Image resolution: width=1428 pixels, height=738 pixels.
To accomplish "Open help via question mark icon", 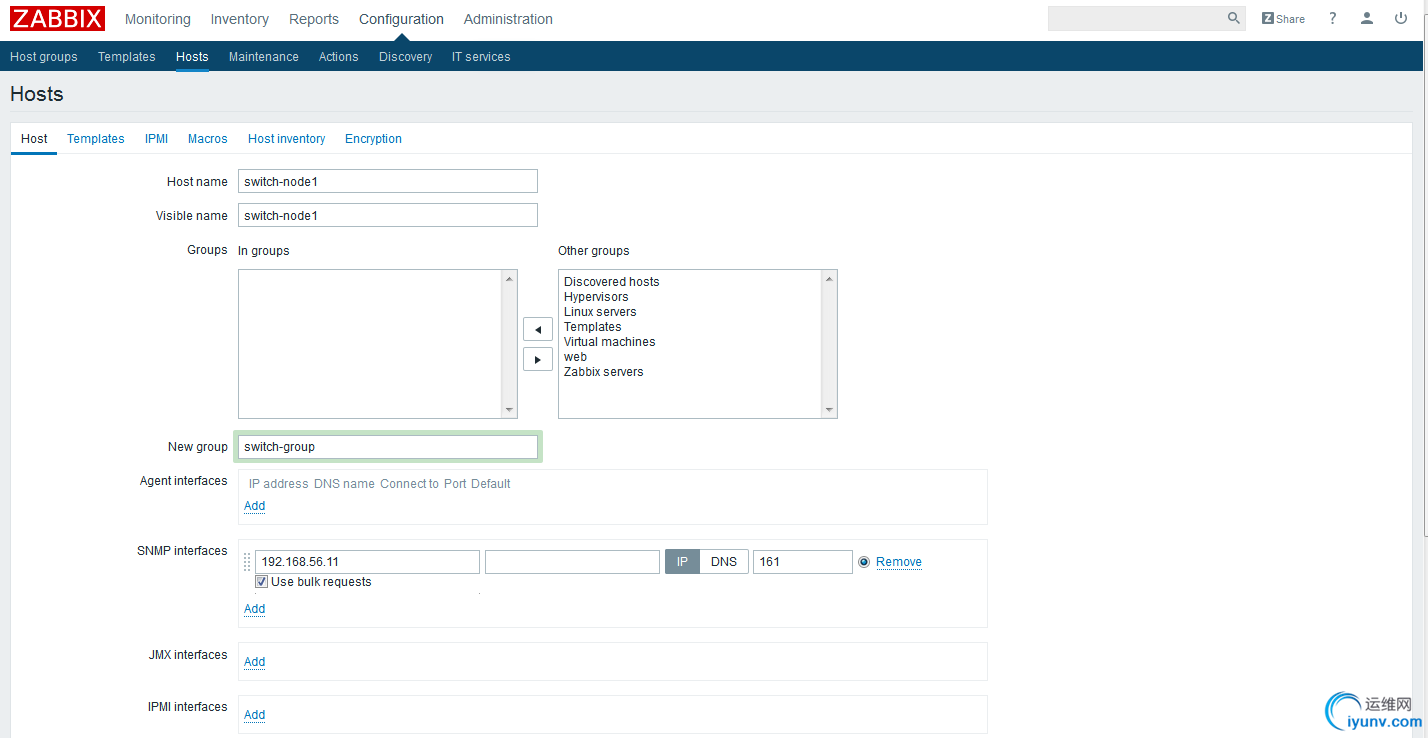I will click(1333, 19).
